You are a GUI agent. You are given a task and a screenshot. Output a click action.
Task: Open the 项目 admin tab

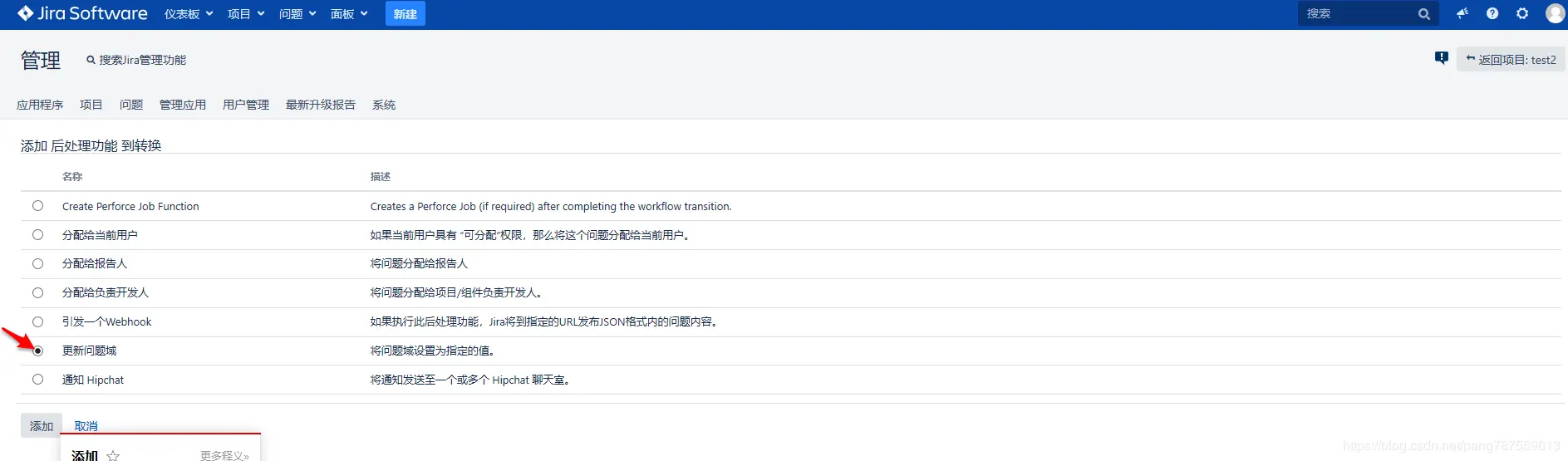[x=91, y=105]
